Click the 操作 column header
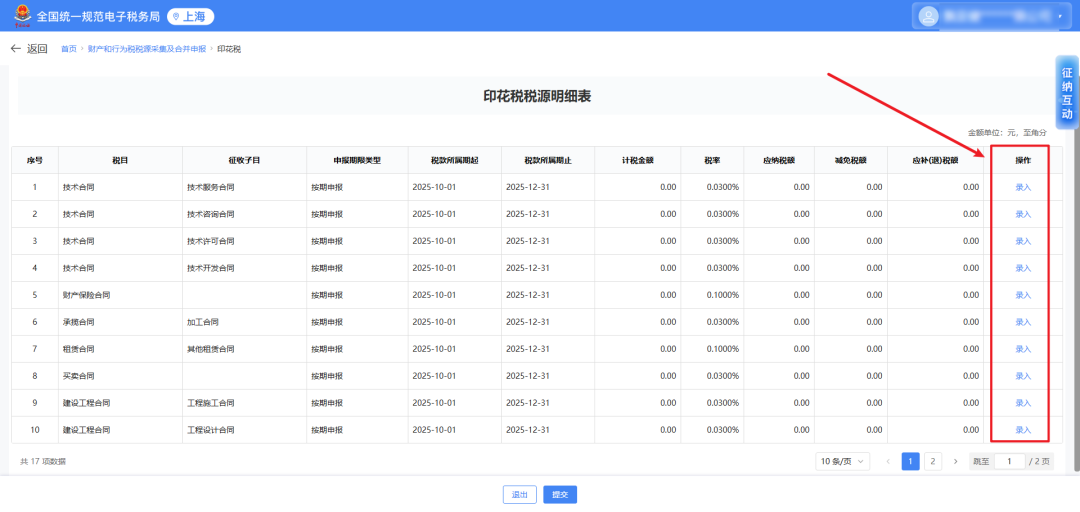 (x=1023, y=160)
